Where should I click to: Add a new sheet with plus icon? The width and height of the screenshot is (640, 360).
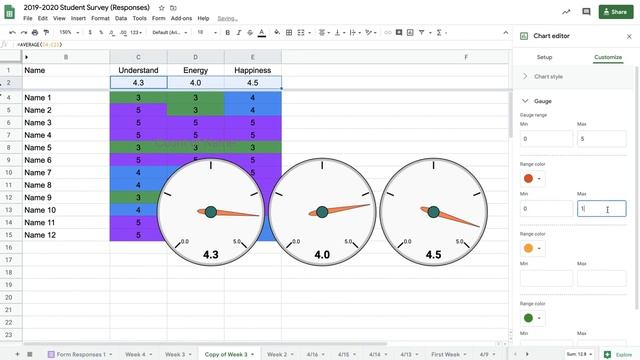[x=17, y=354]
